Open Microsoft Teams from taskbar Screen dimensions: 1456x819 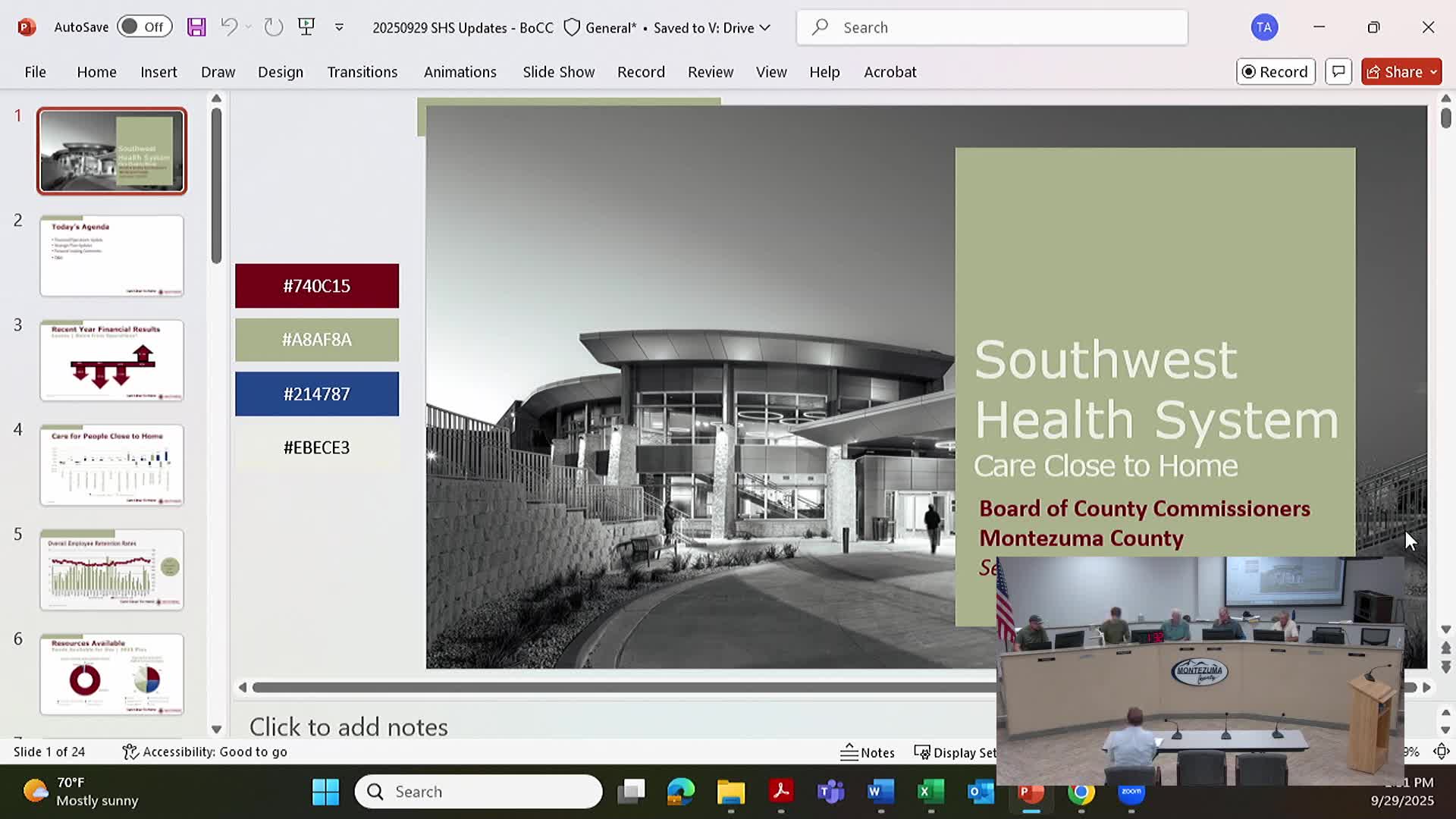tap(830, 792)
